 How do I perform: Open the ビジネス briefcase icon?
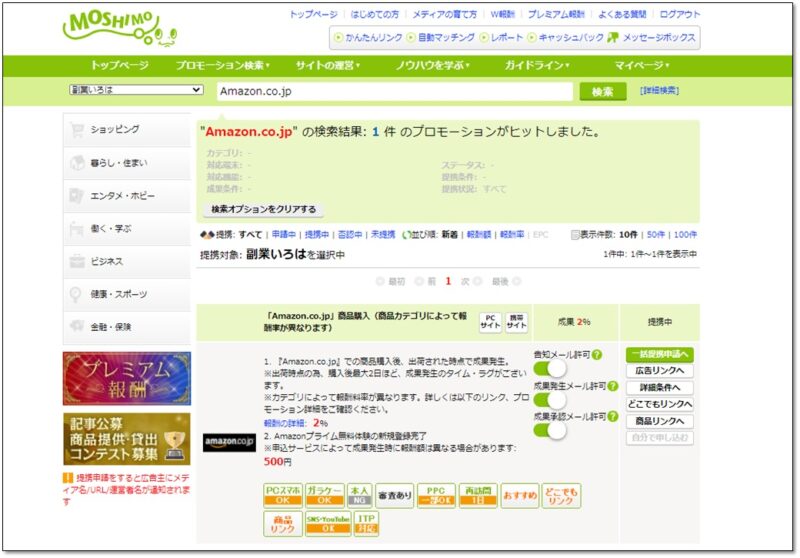(x=77, y=262)
